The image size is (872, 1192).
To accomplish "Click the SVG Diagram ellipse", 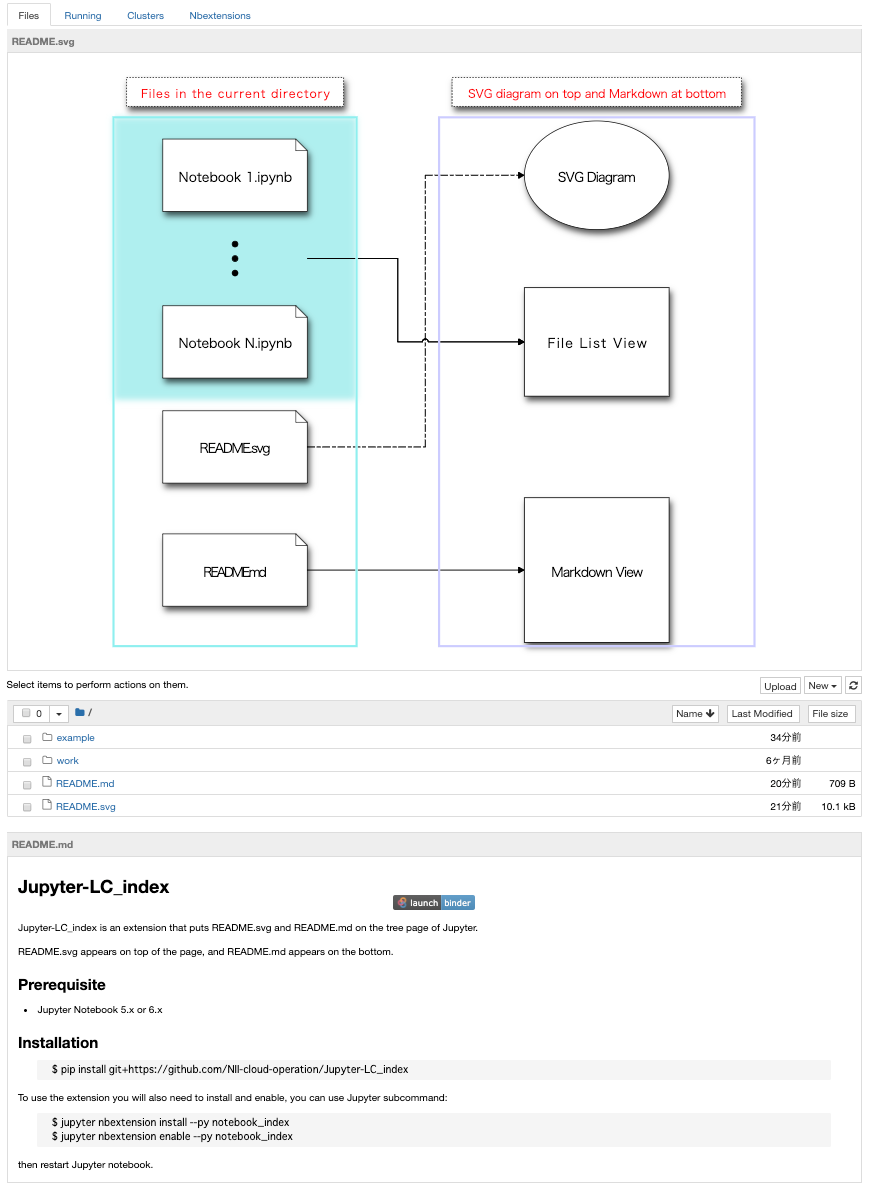I will (x=597, y=176).
